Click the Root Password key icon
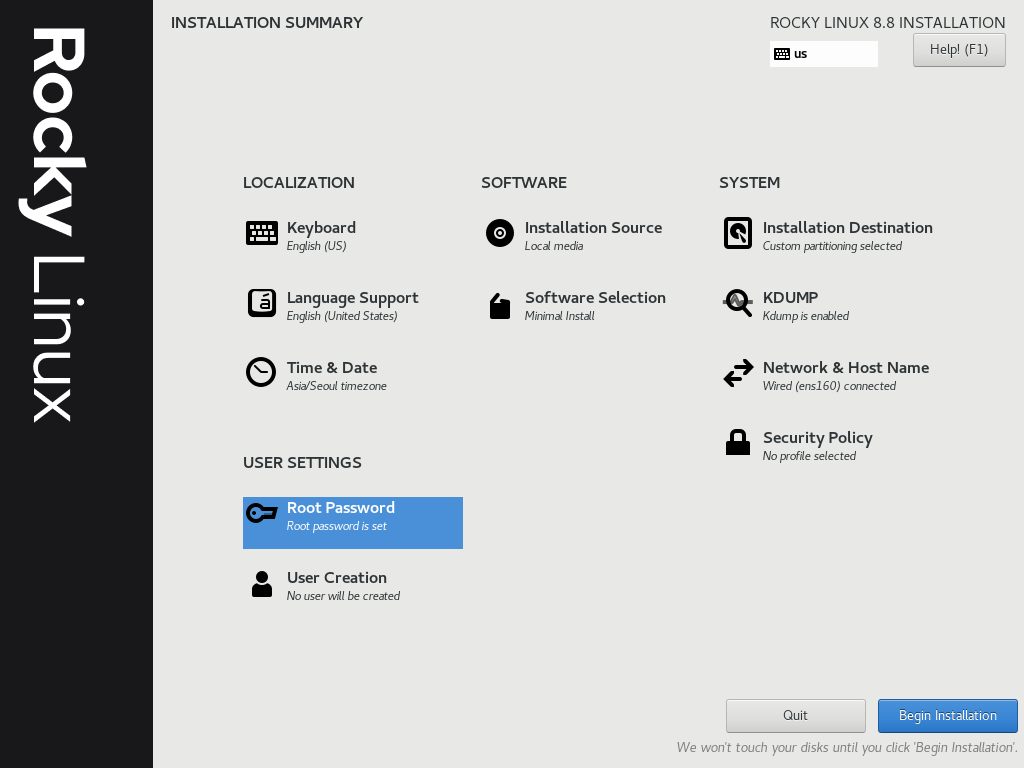Image resolution: width=1024 pixels, height=768 pixels. coord(262,513)
